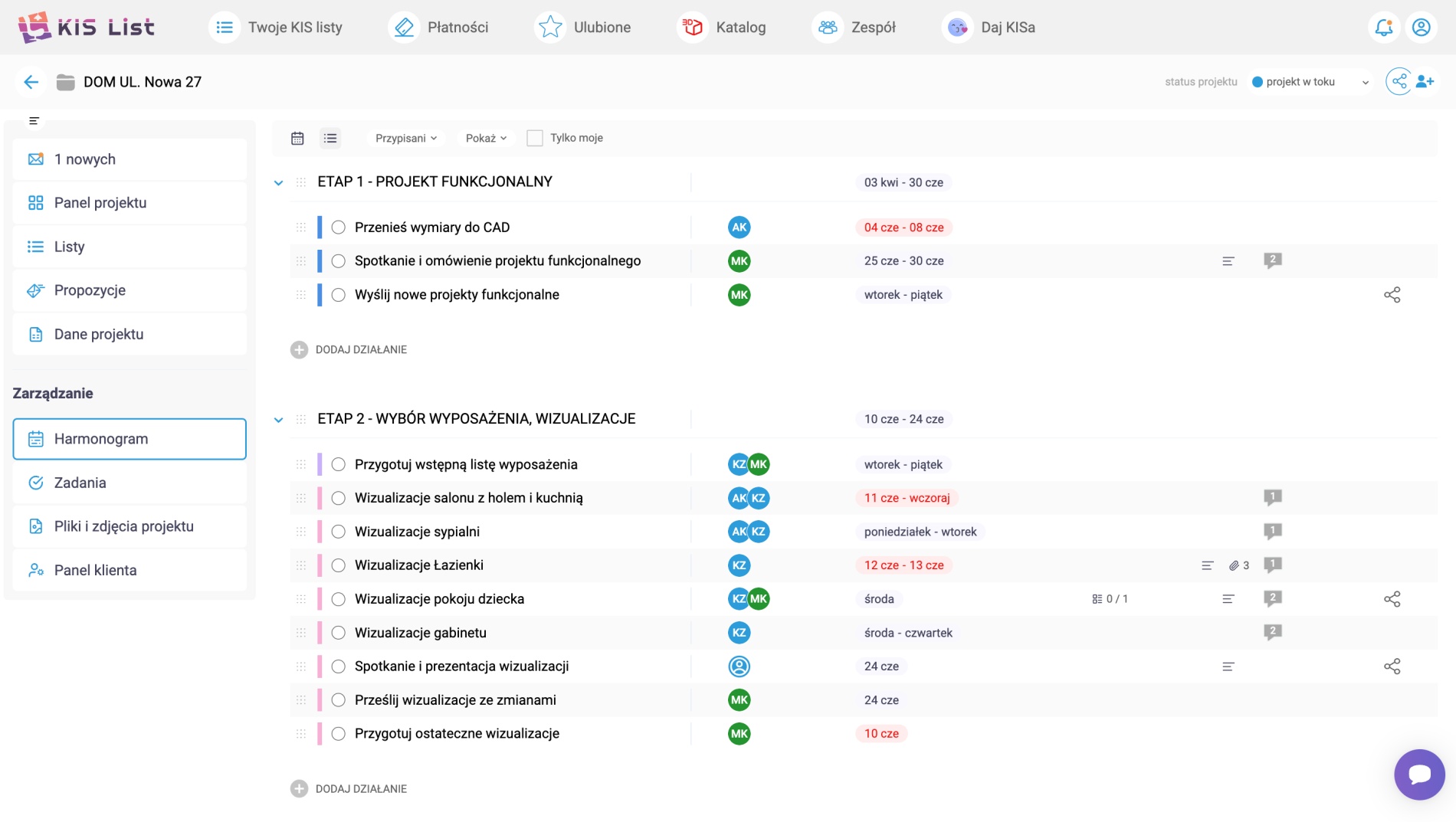Go to Katalog in top navigation
The width and height of the screenshot is (1456, 822).
tap(723, 28)
